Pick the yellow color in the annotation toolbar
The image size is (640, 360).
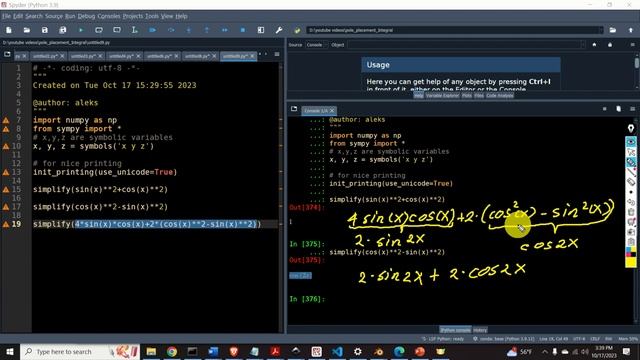(631, 262)
